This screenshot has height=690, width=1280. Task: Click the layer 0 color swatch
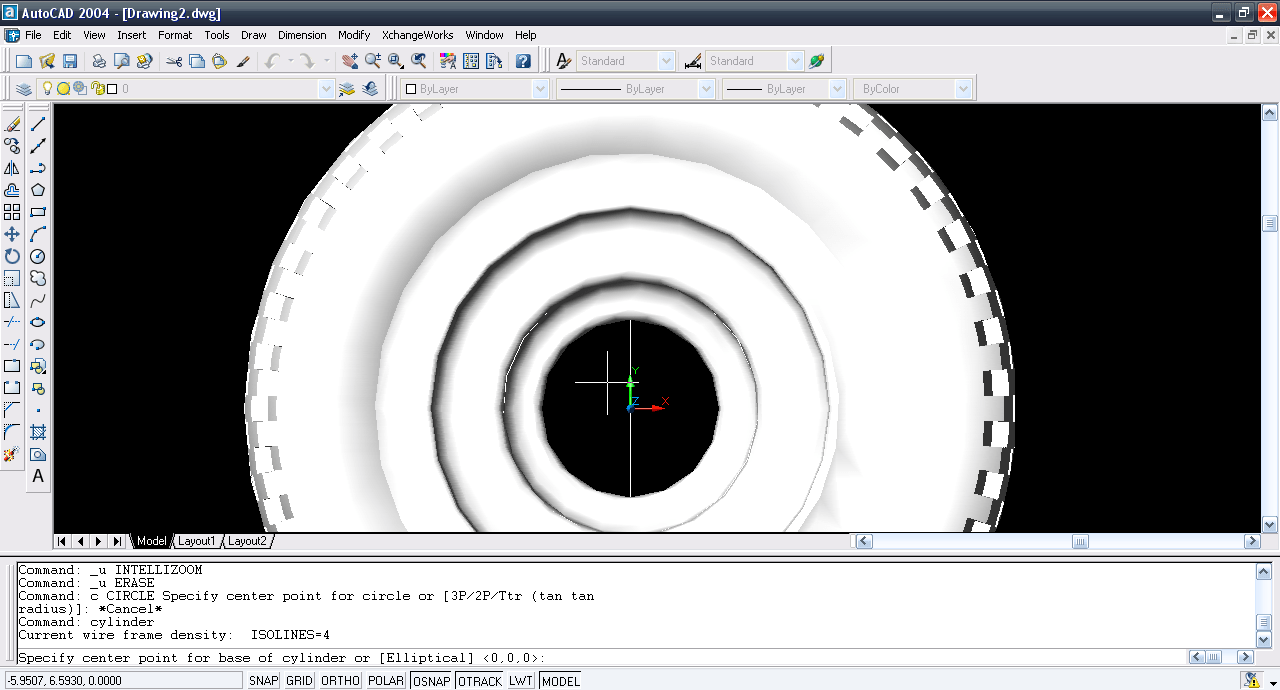click(x=112, y=89)
